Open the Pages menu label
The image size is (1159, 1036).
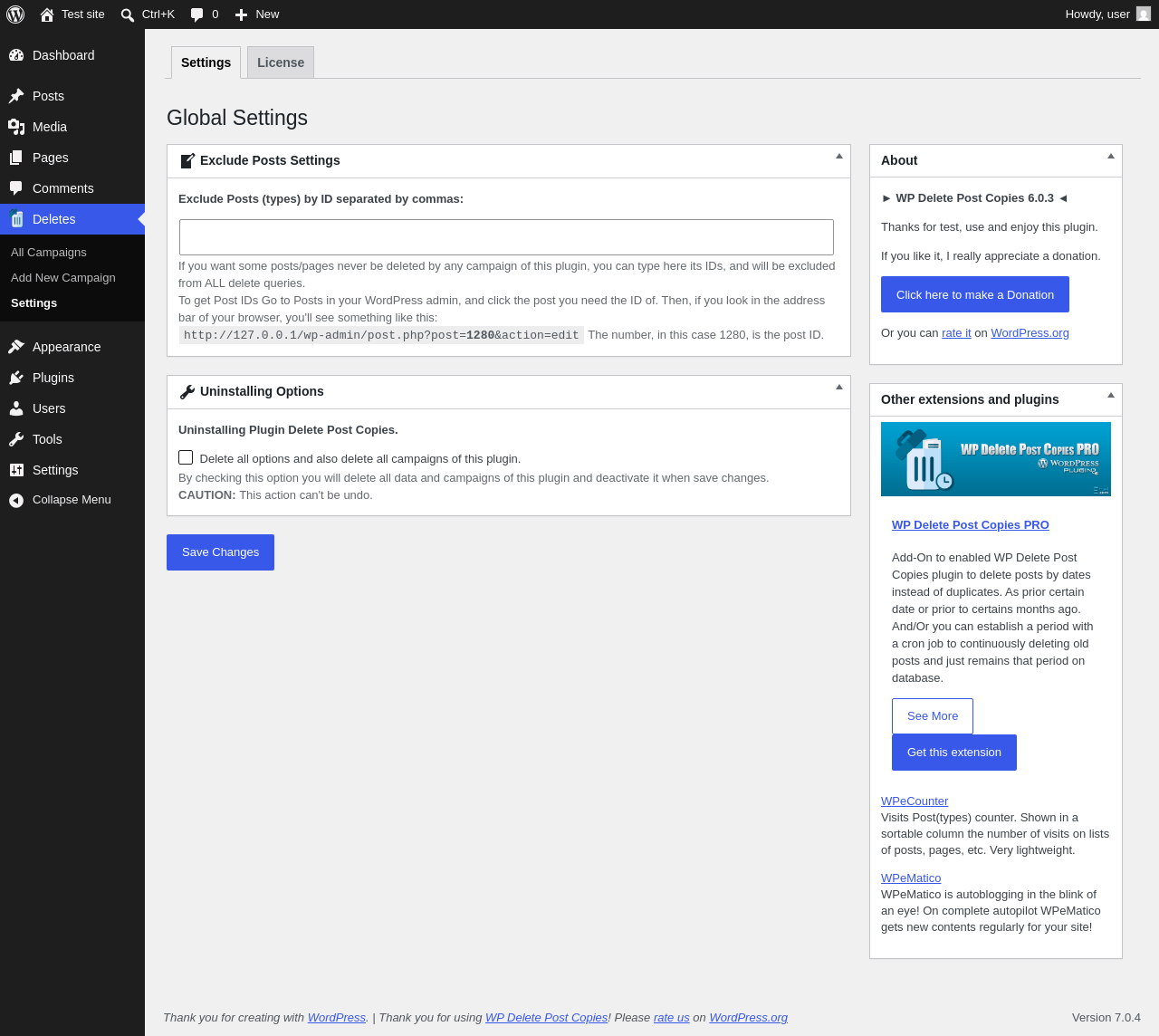point(51,158)
